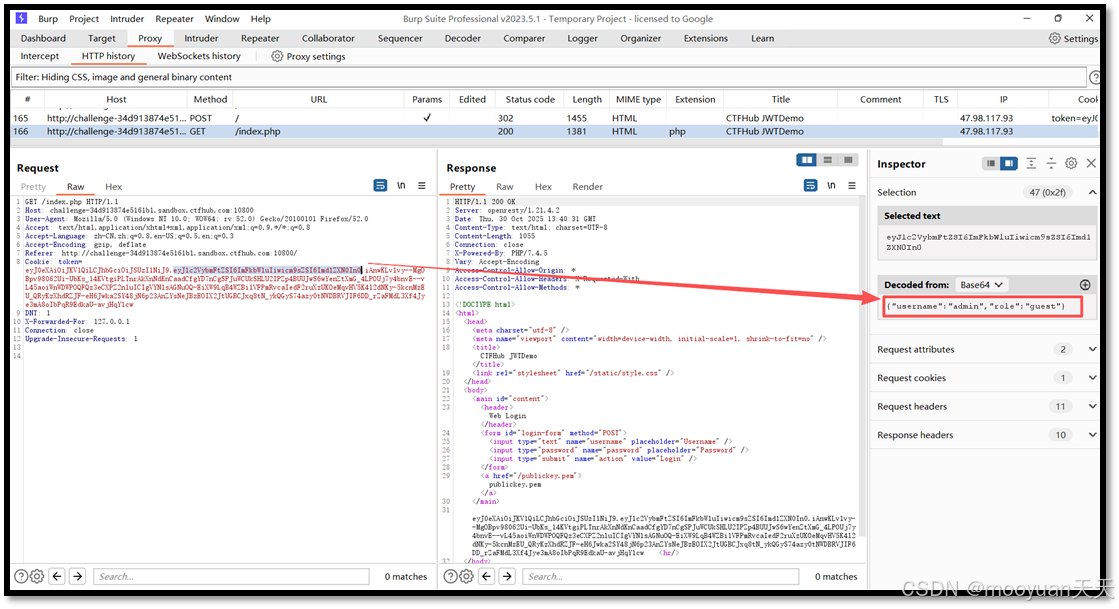Switch to the Collaborator tab
Image resolution: width=1119 pixels, height=609 pixels.
[328, 39]
